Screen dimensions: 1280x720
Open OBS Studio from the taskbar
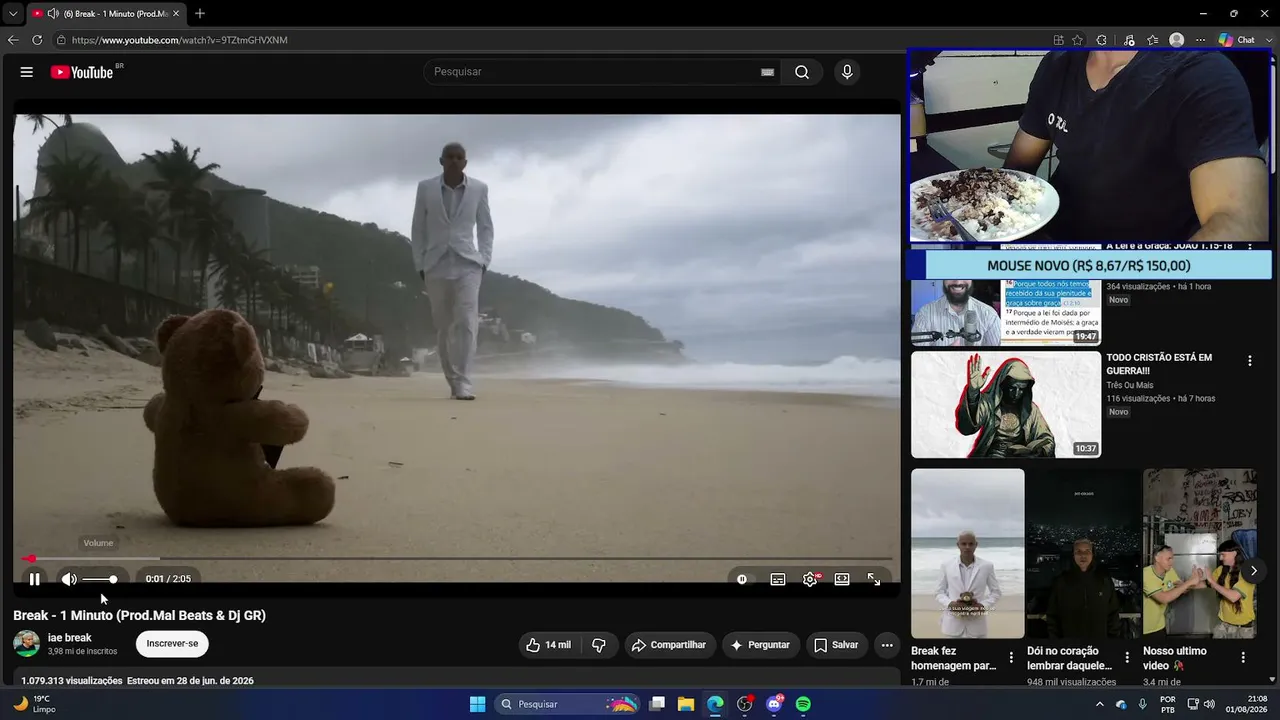point(745,704)
